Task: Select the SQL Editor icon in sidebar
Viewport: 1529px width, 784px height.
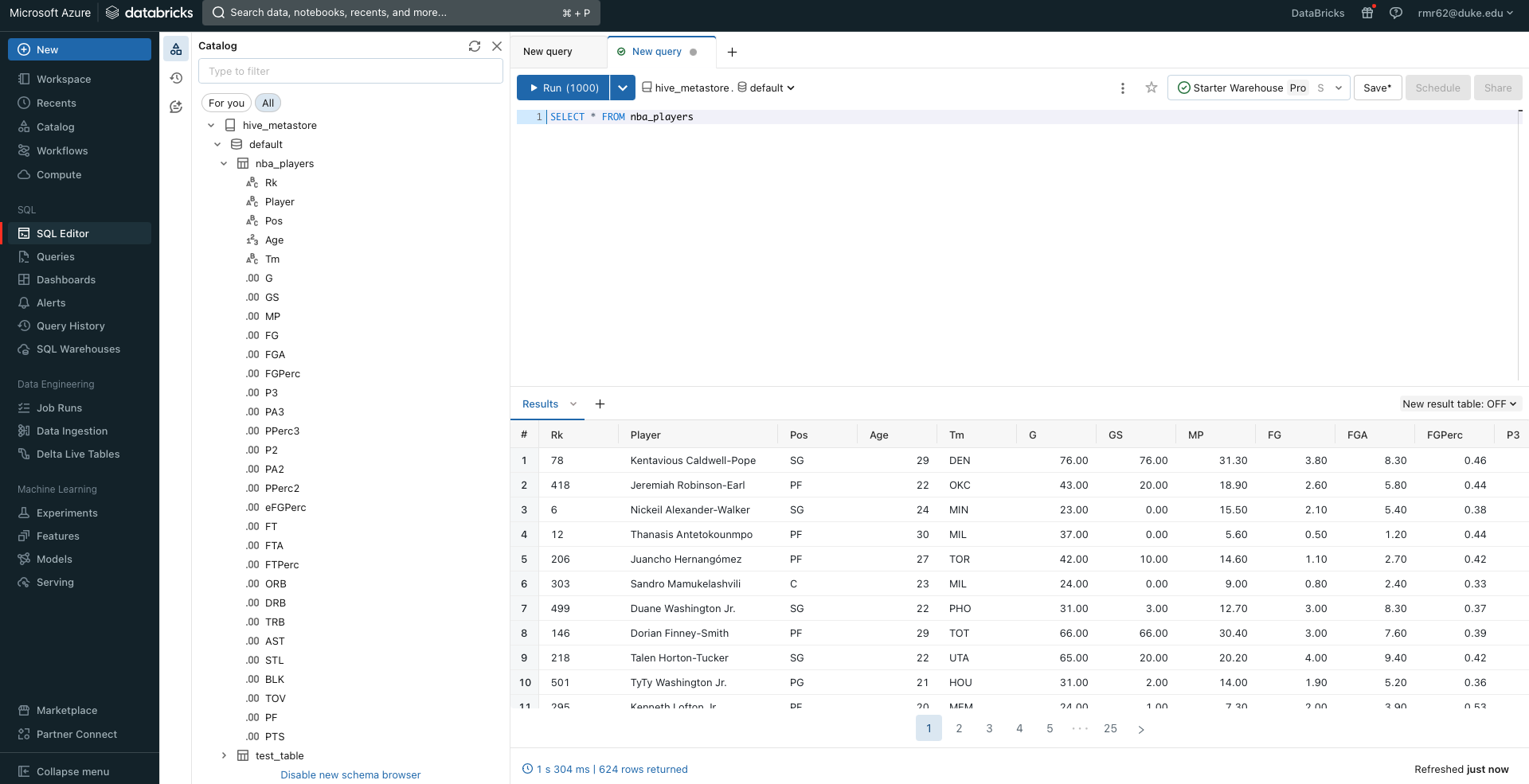Action: [x=22, y=233]
